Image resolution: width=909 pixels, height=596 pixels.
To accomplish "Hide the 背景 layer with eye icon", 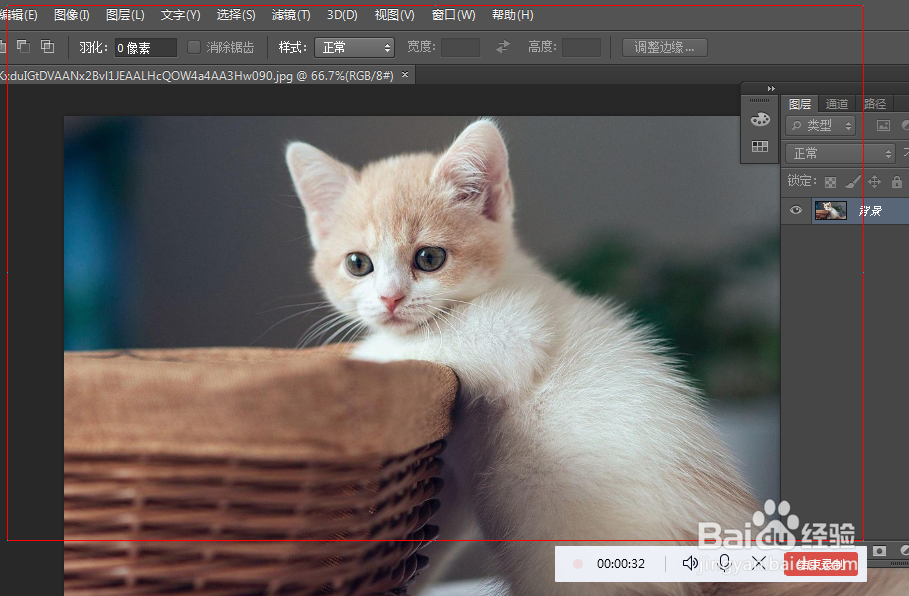I will click(796, 210).
